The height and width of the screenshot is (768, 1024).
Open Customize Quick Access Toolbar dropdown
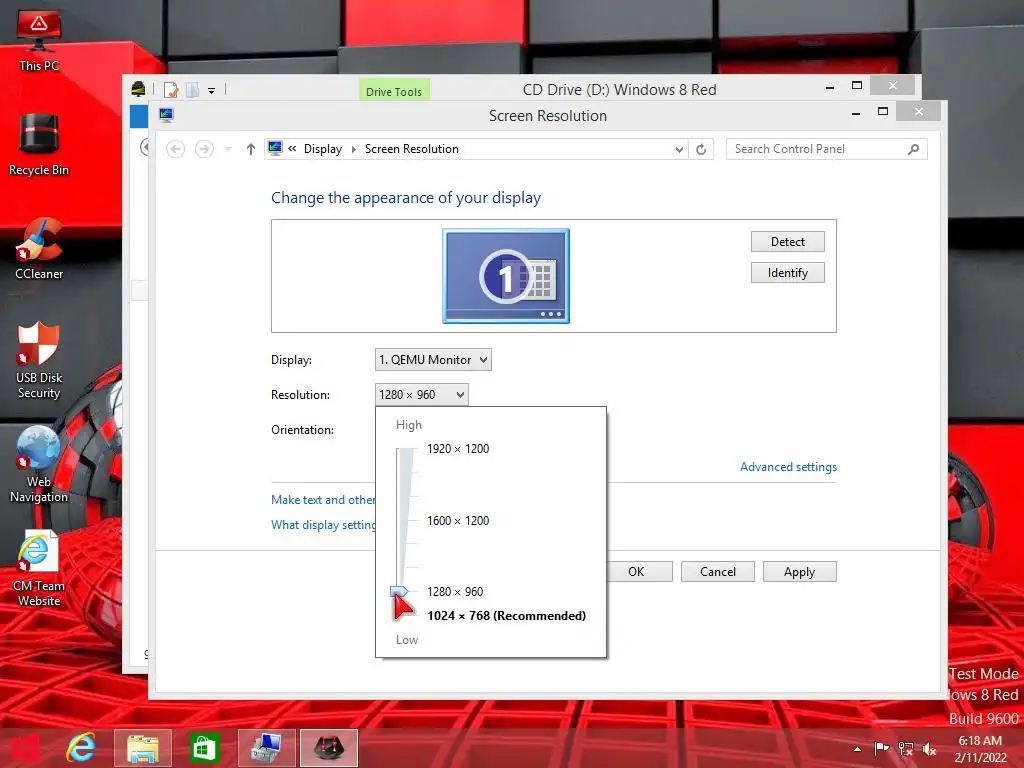(x=212, y=91)
